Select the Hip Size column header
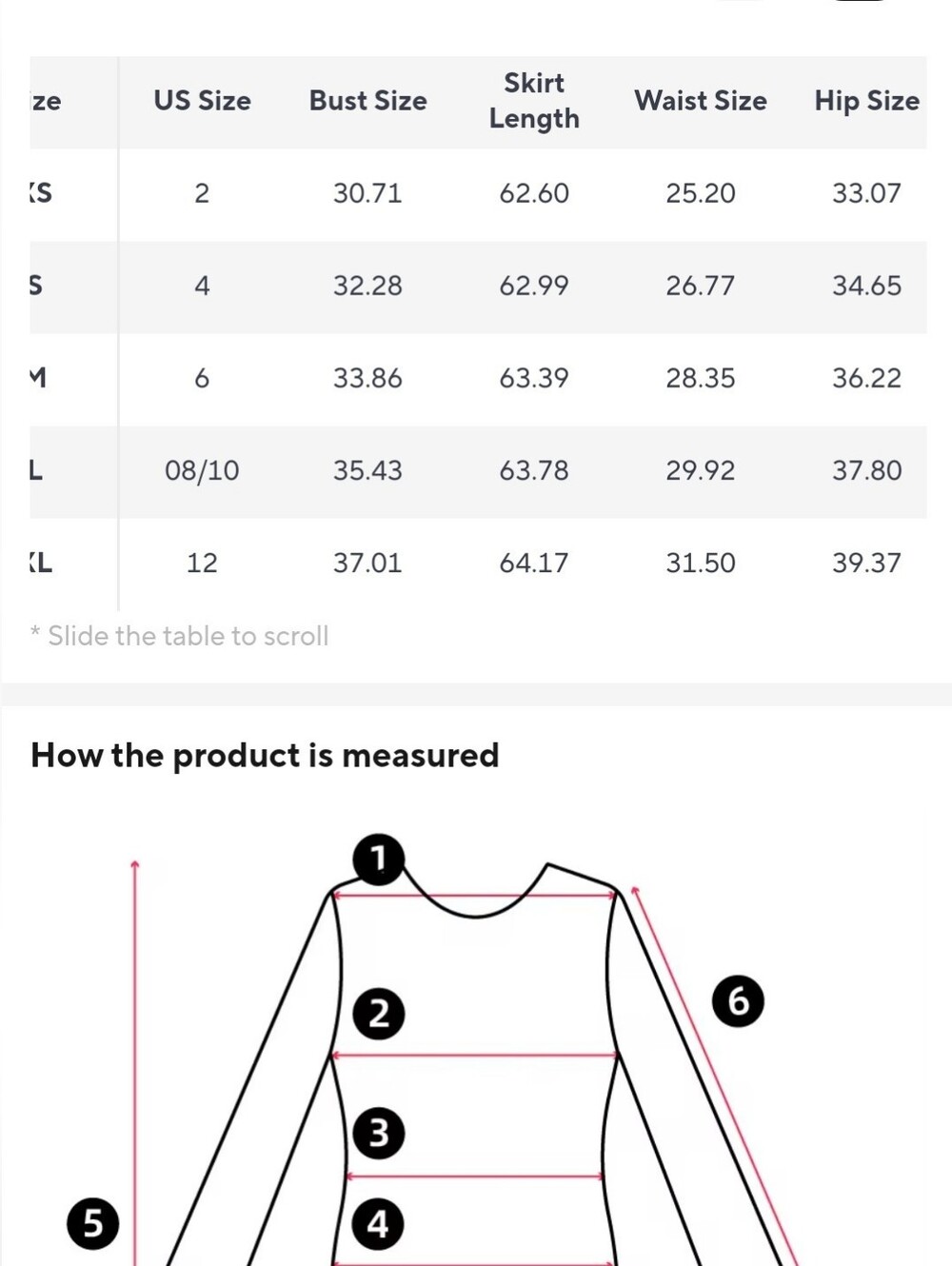This screenshot has width=952, height=1266. tap(866, 101)
